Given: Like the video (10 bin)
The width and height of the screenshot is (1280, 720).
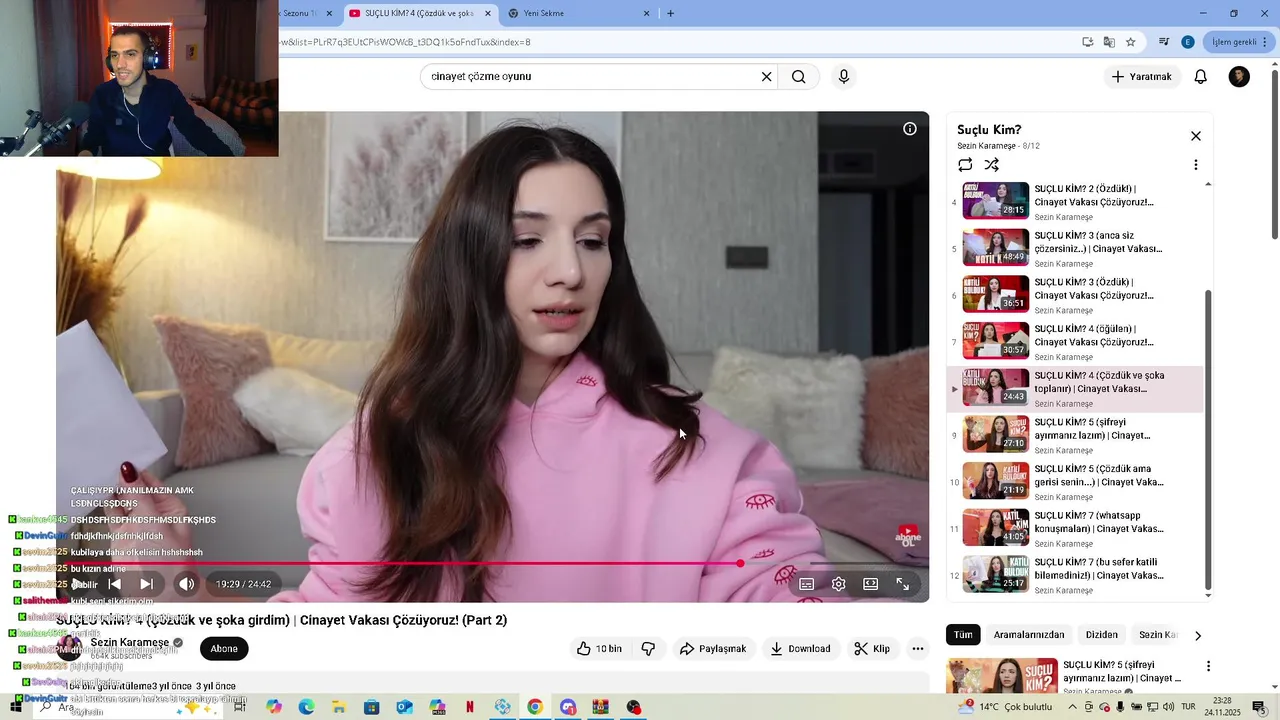Looking at the screenshot, I should pos(599,649).
